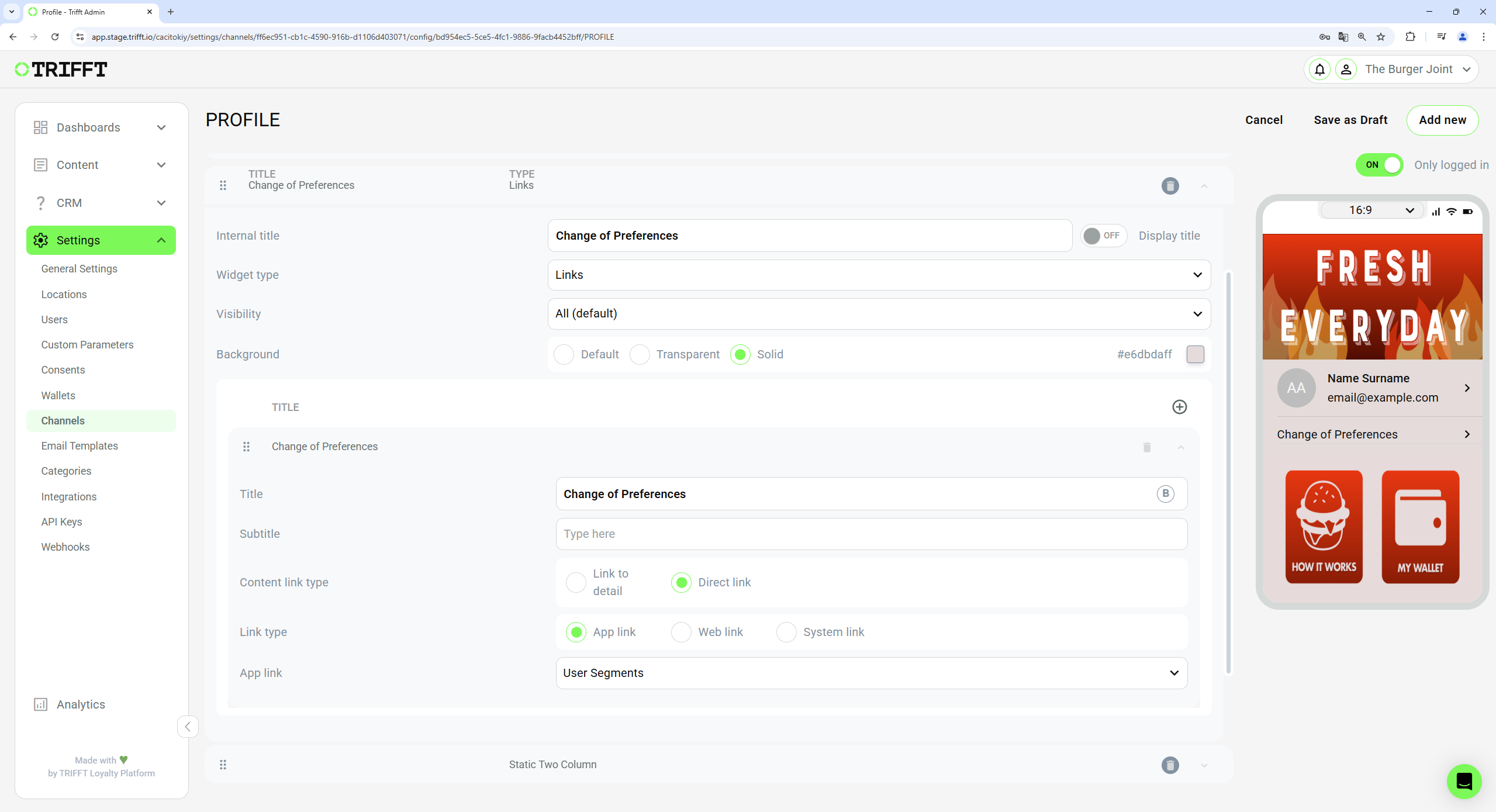This screenshot has height=812, width=1496.
Task: Bookmark this page with star icon
Action: (x=1381, y=37)
